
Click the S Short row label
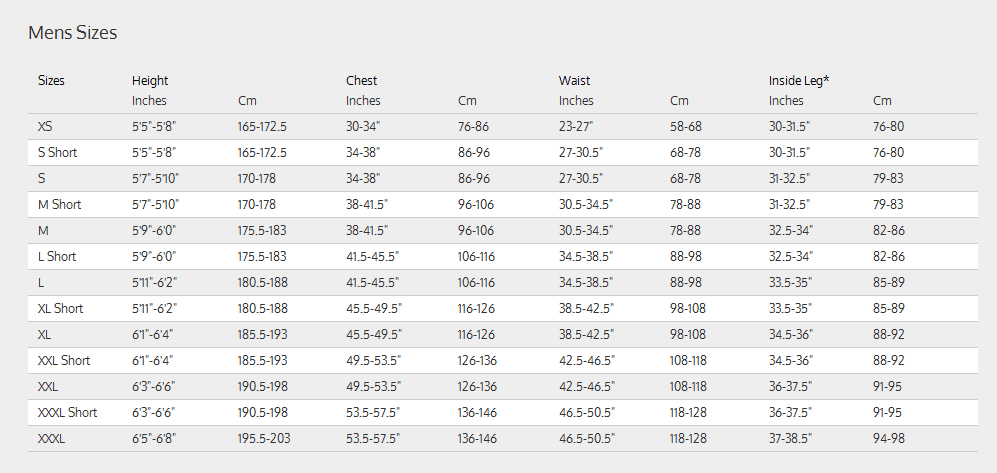[x=57, y=153]
